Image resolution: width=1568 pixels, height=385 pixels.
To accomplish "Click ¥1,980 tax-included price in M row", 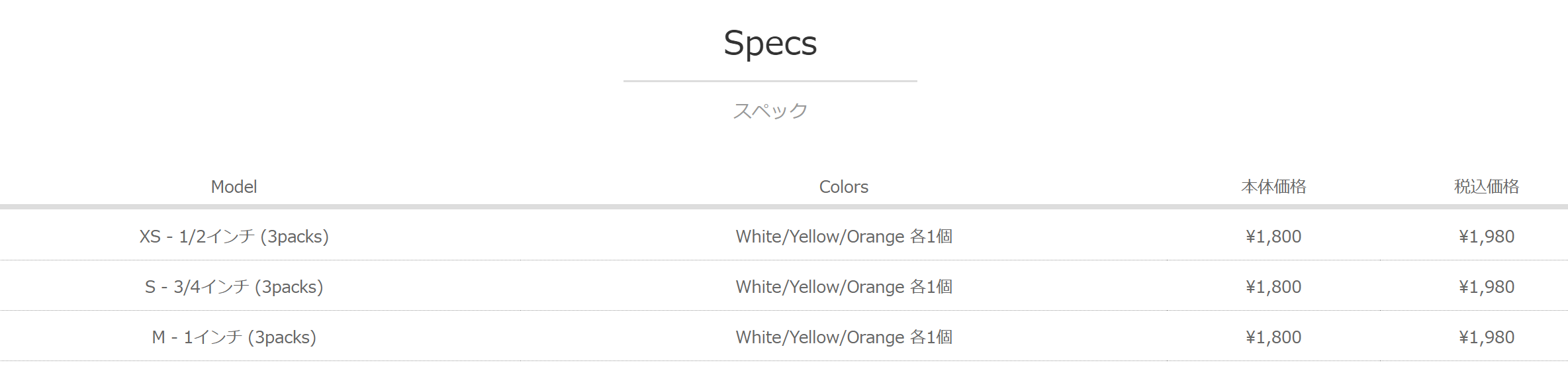I will 1487,337.
